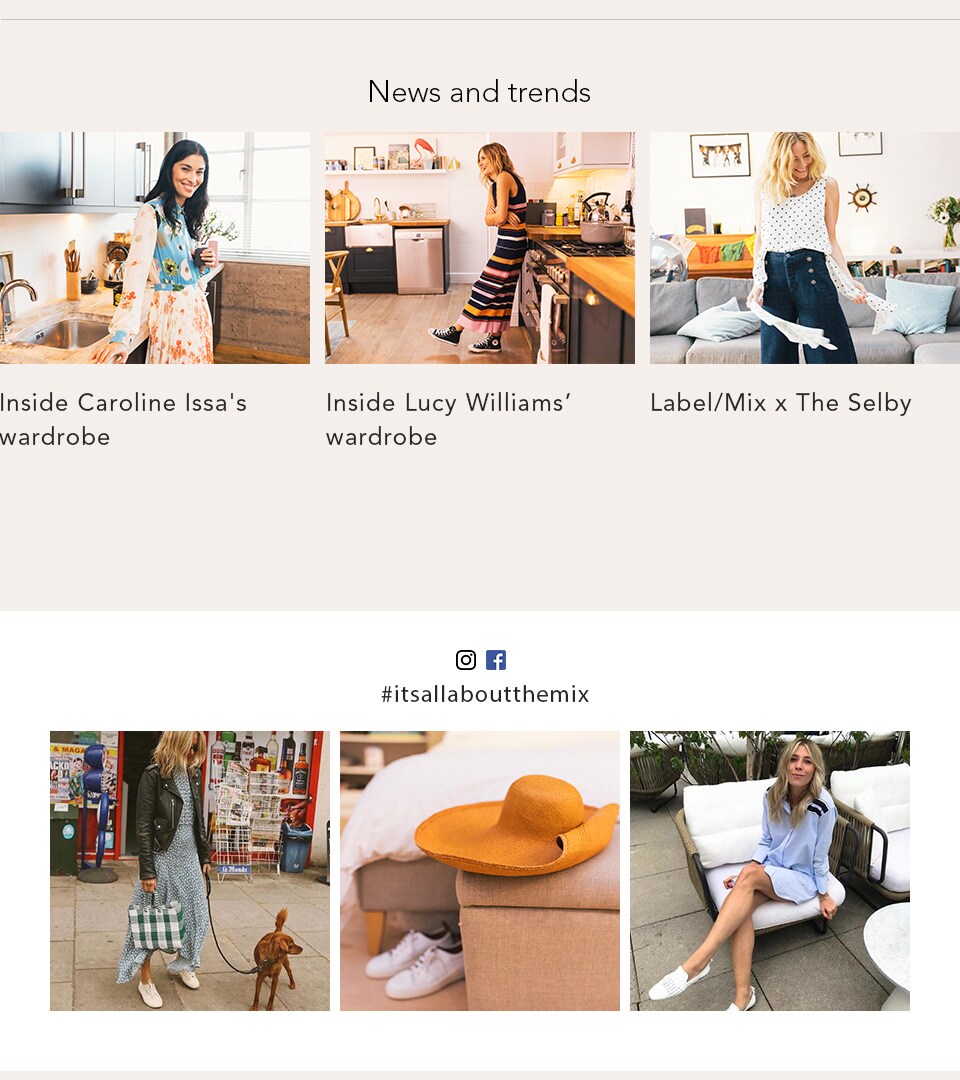Click the 'News and trends' heading

[x=479, y=92]
